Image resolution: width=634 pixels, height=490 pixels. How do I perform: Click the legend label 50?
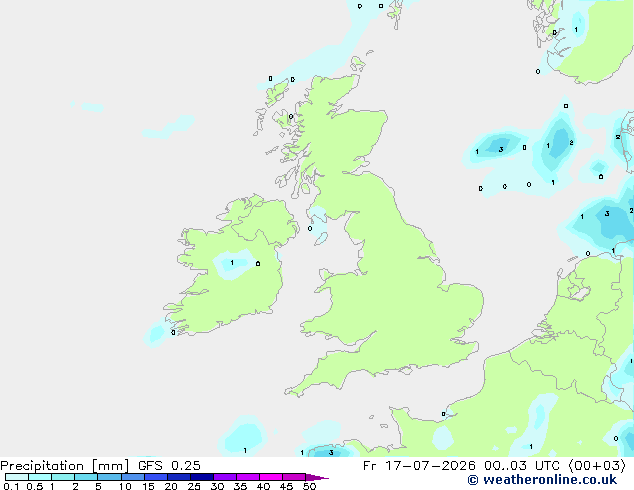[x=309, y=486]
